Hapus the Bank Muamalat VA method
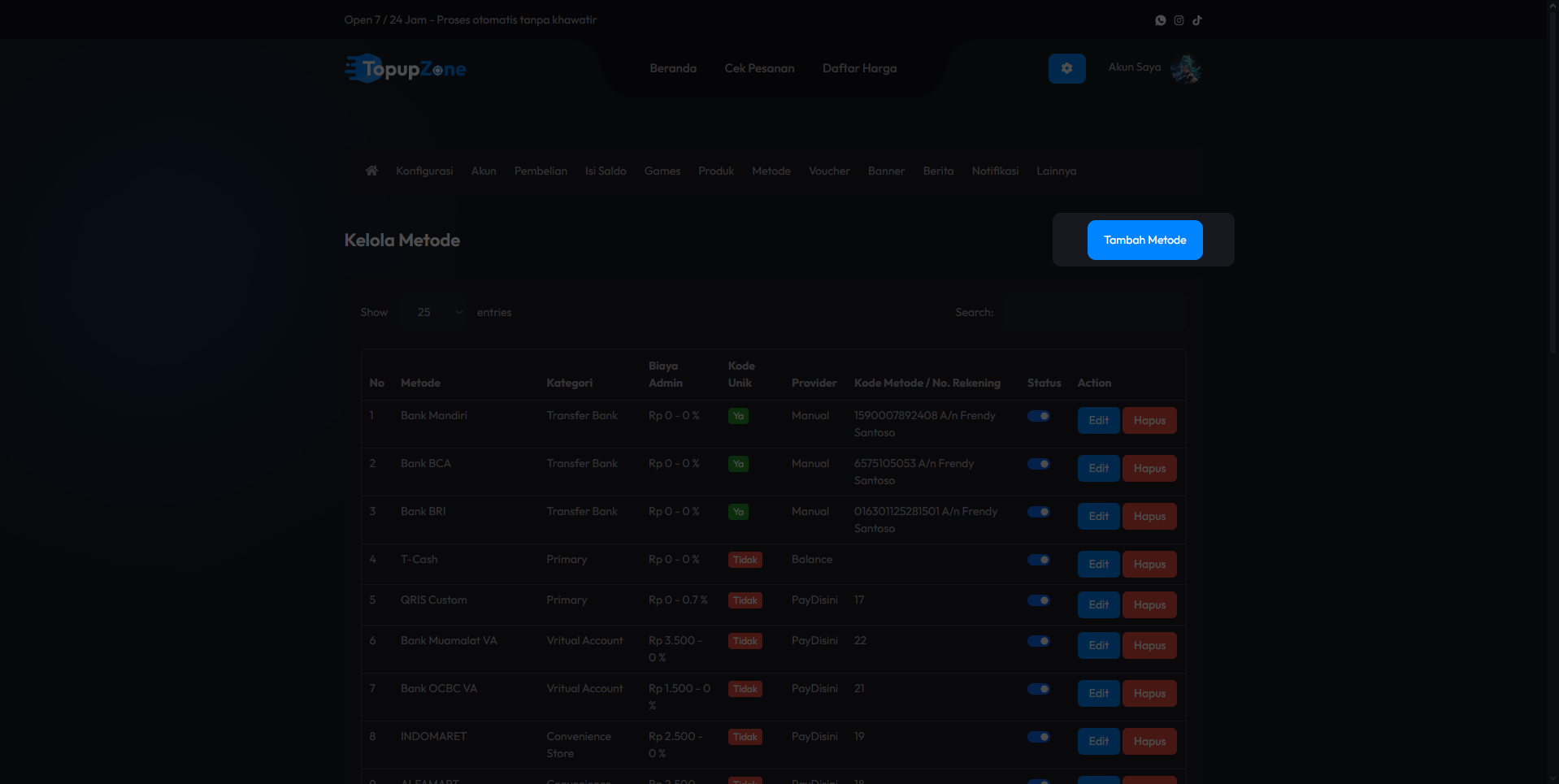Screen dimensions: 1559x784 [x=1149, y=645]
